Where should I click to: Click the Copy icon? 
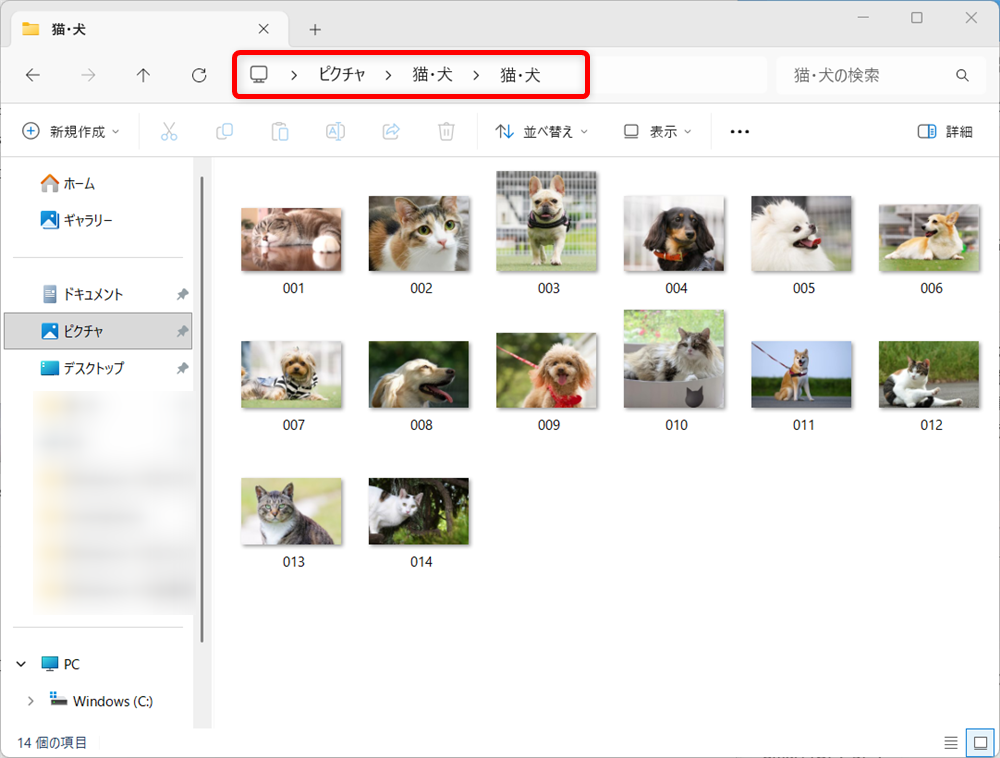pos(224,131)
